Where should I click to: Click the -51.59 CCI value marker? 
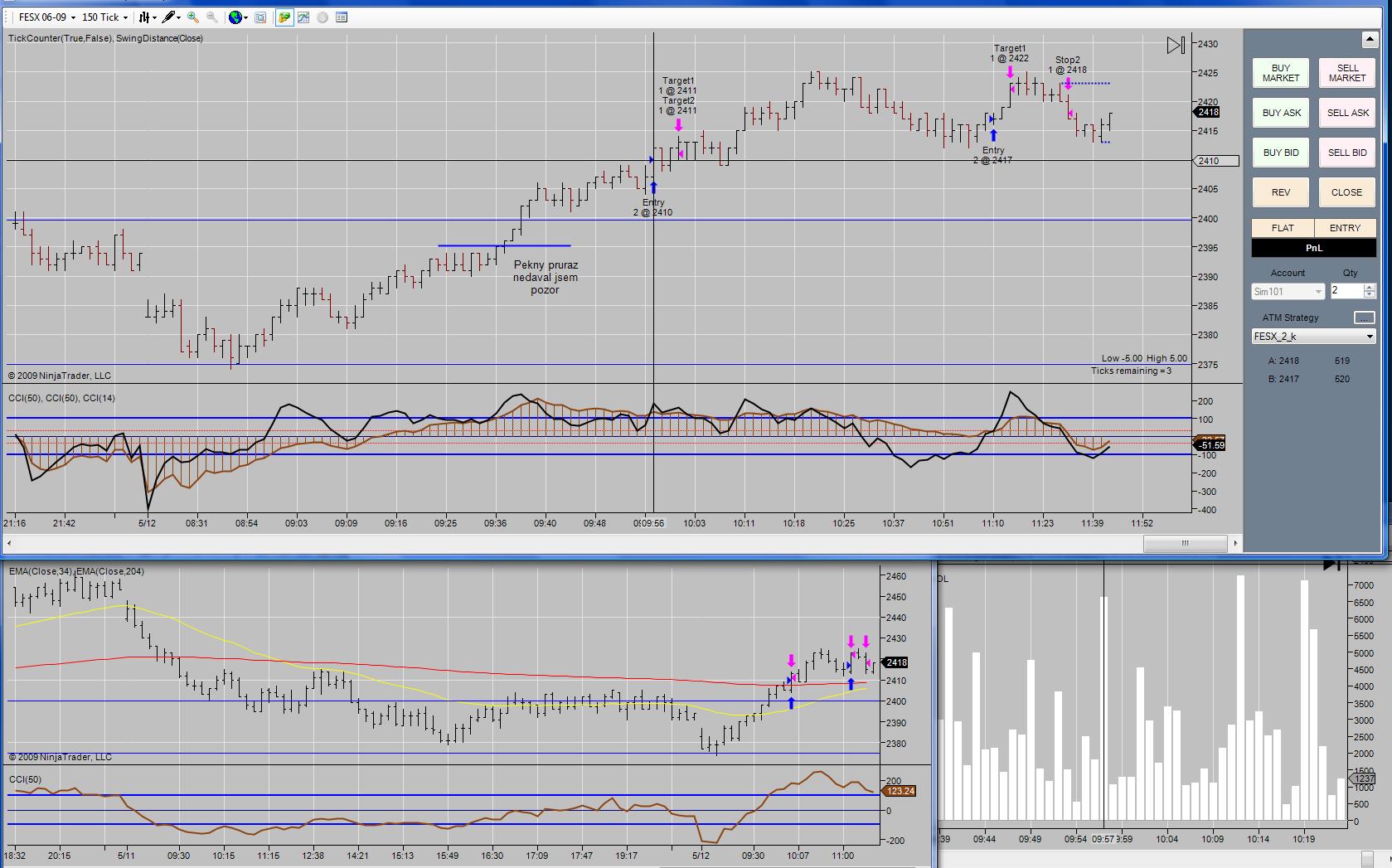point(1210,445)
